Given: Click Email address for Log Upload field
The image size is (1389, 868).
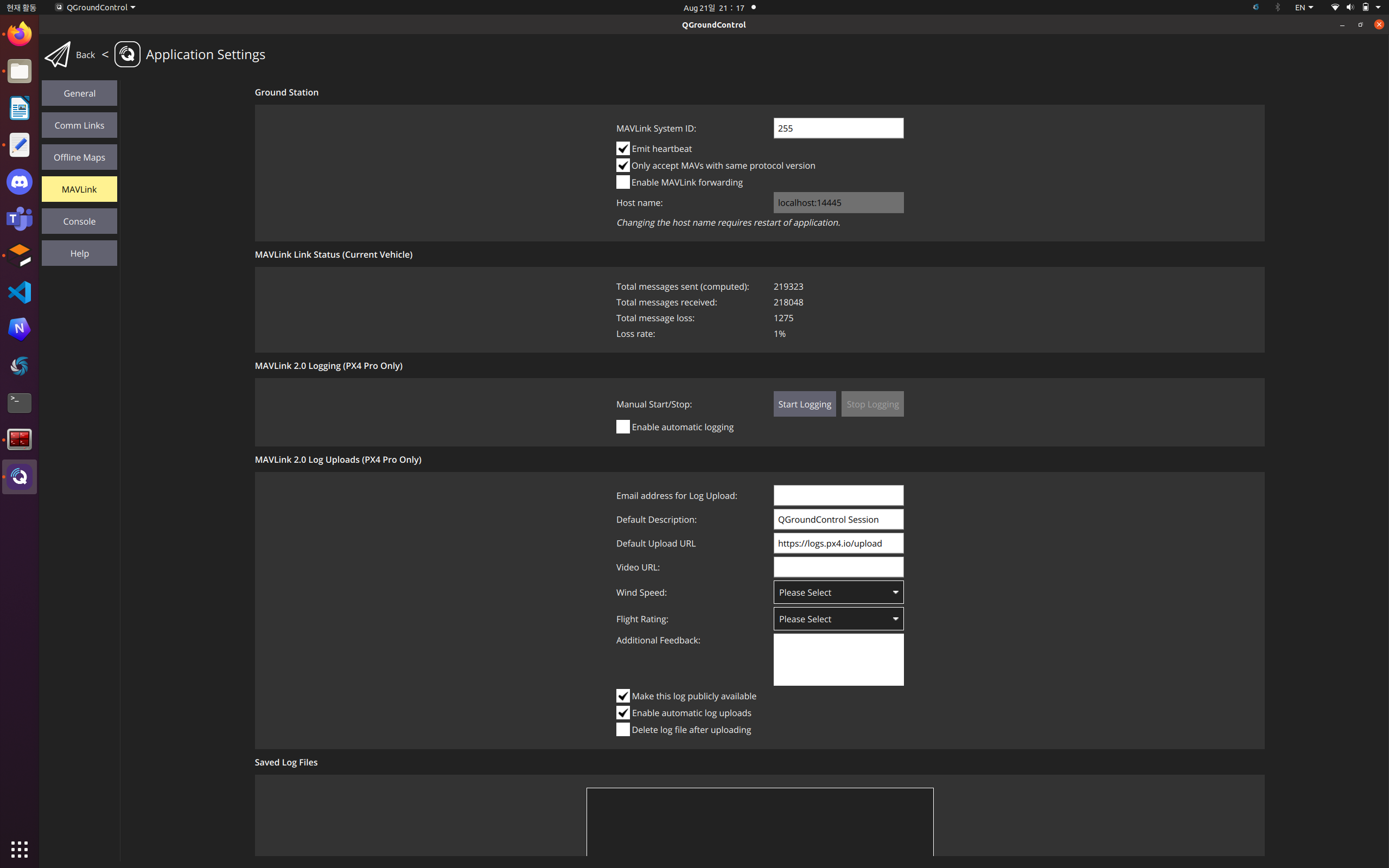Looking at the screenshot, I should tap(839, 495).
